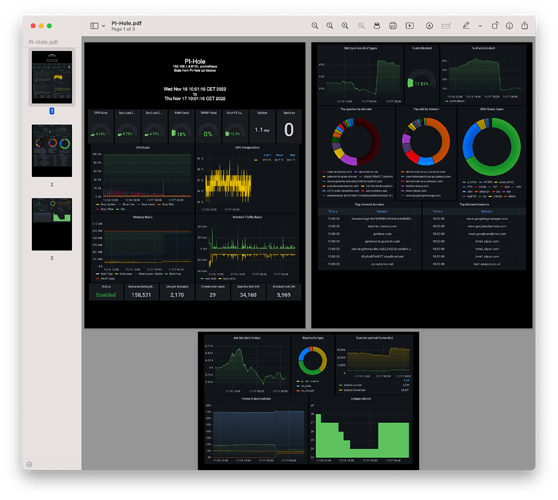The image size is (558, 500).
Task: Click the Network Traffic Basic graph
Action: [251, 249]
